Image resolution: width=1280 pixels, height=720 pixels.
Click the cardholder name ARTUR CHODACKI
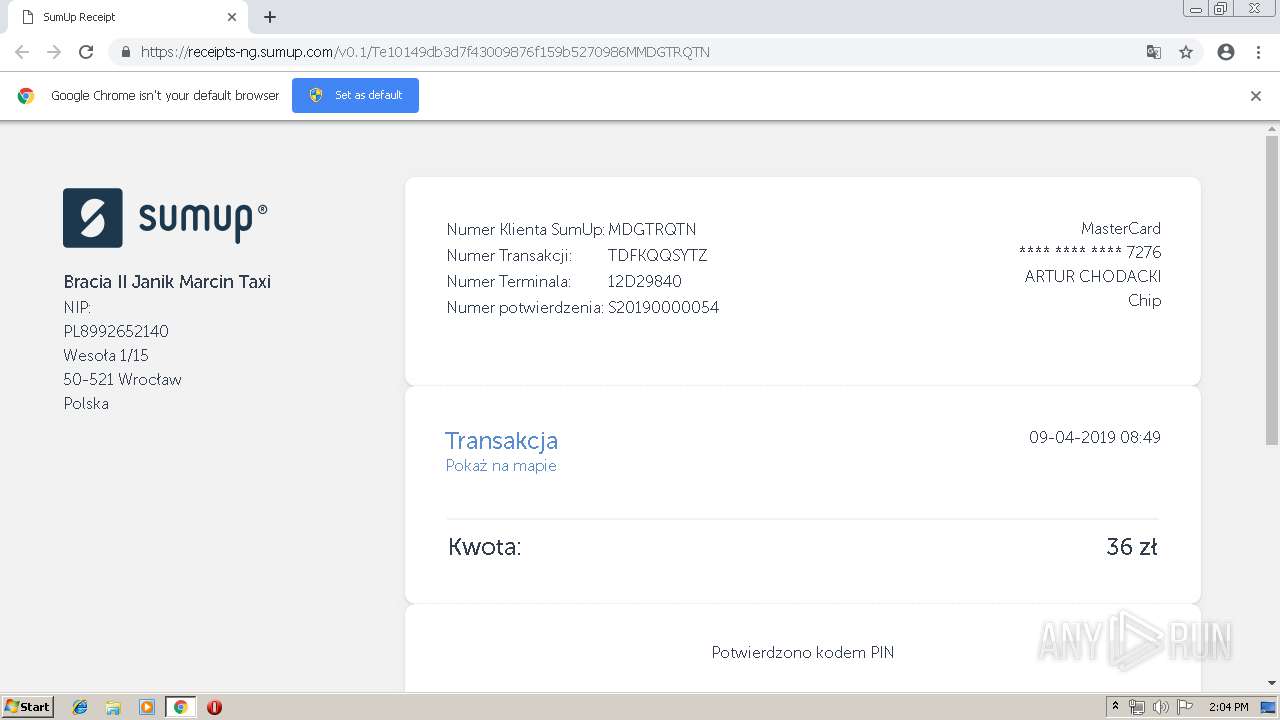1093,276
